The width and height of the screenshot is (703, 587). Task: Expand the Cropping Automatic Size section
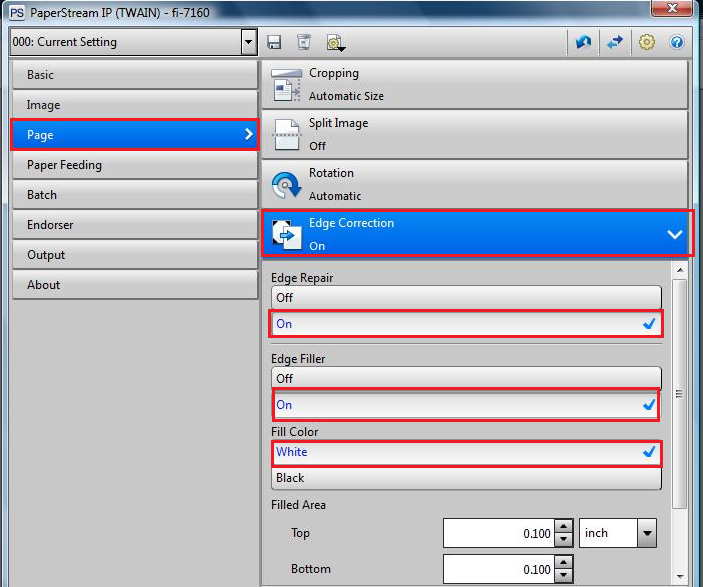point(474,85)
